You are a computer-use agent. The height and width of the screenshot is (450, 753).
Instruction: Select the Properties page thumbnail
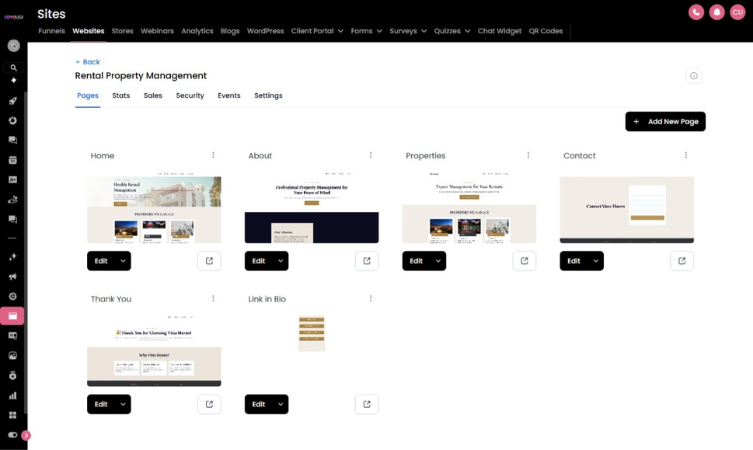click(469, 209)
